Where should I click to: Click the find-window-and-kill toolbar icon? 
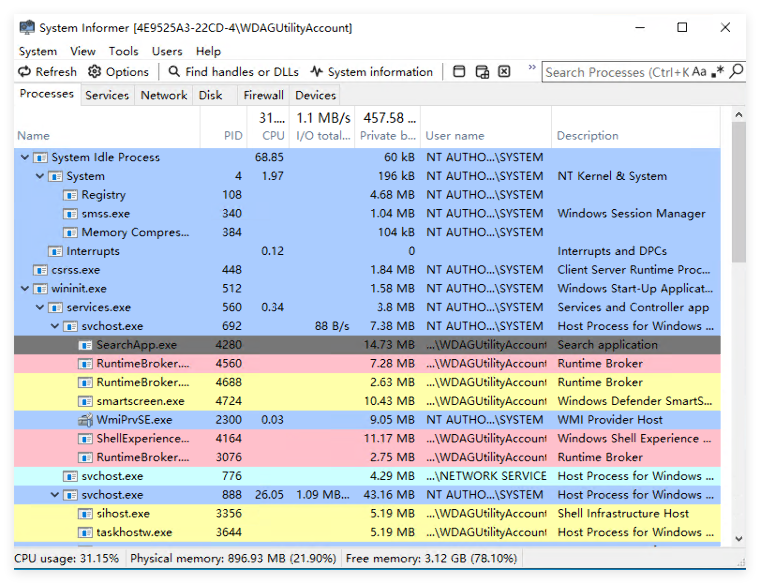click(504, 72)
